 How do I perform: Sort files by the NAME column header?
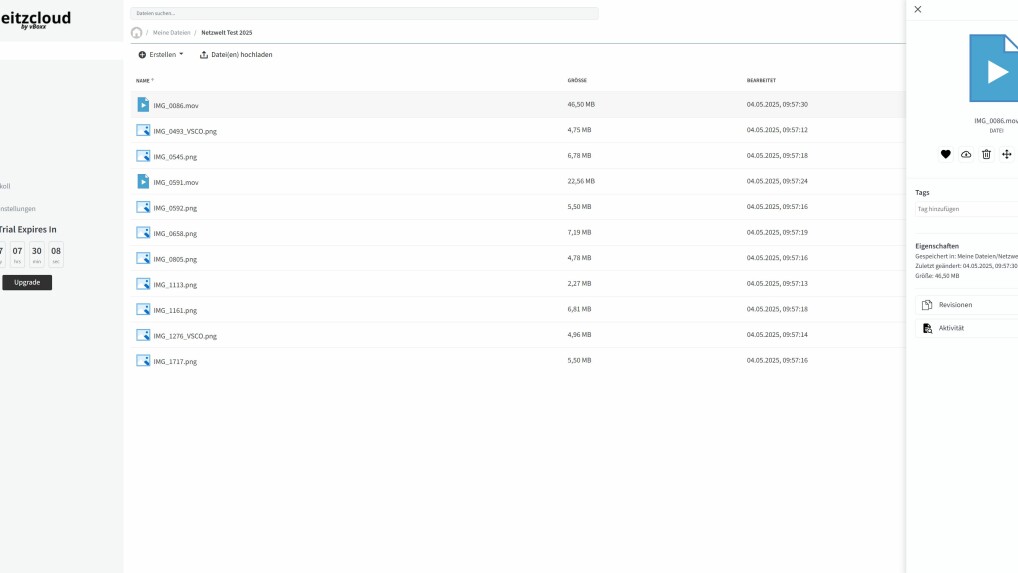pos(143,80)
